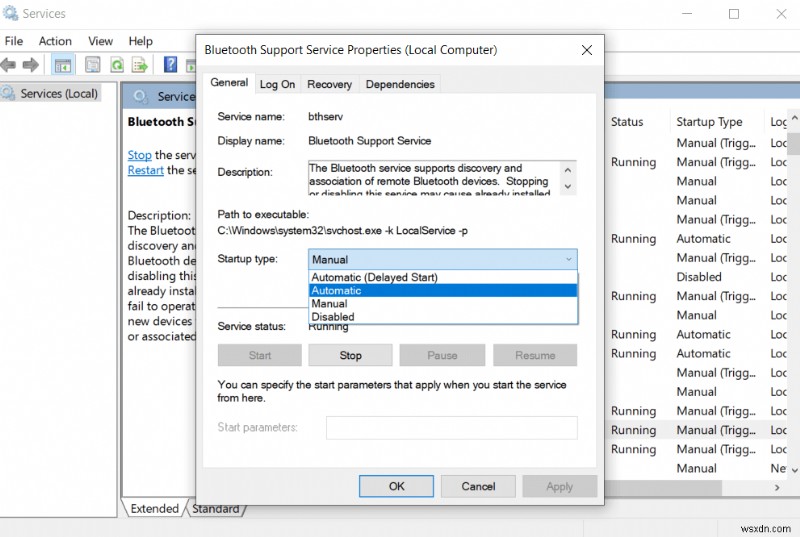Open the File menu

14,41
